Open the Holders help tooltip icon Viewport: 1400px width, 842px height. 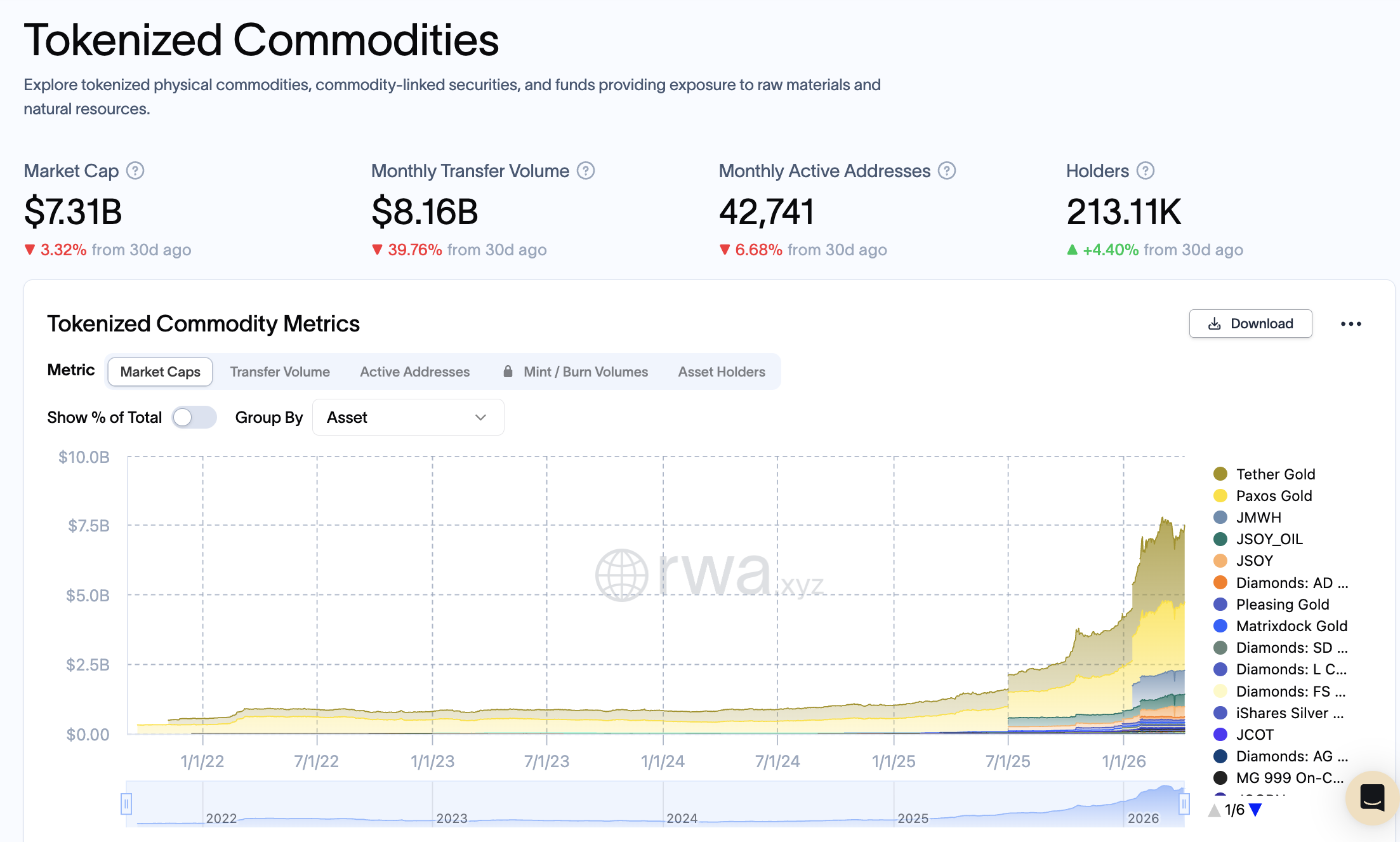tap(1146, 171)
